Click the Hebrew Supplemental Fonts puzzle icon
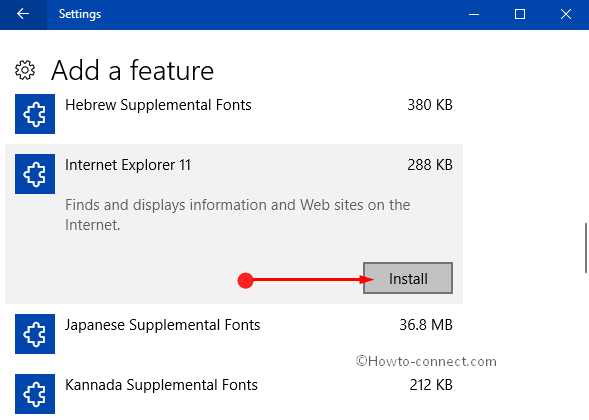 coord(35,114)
